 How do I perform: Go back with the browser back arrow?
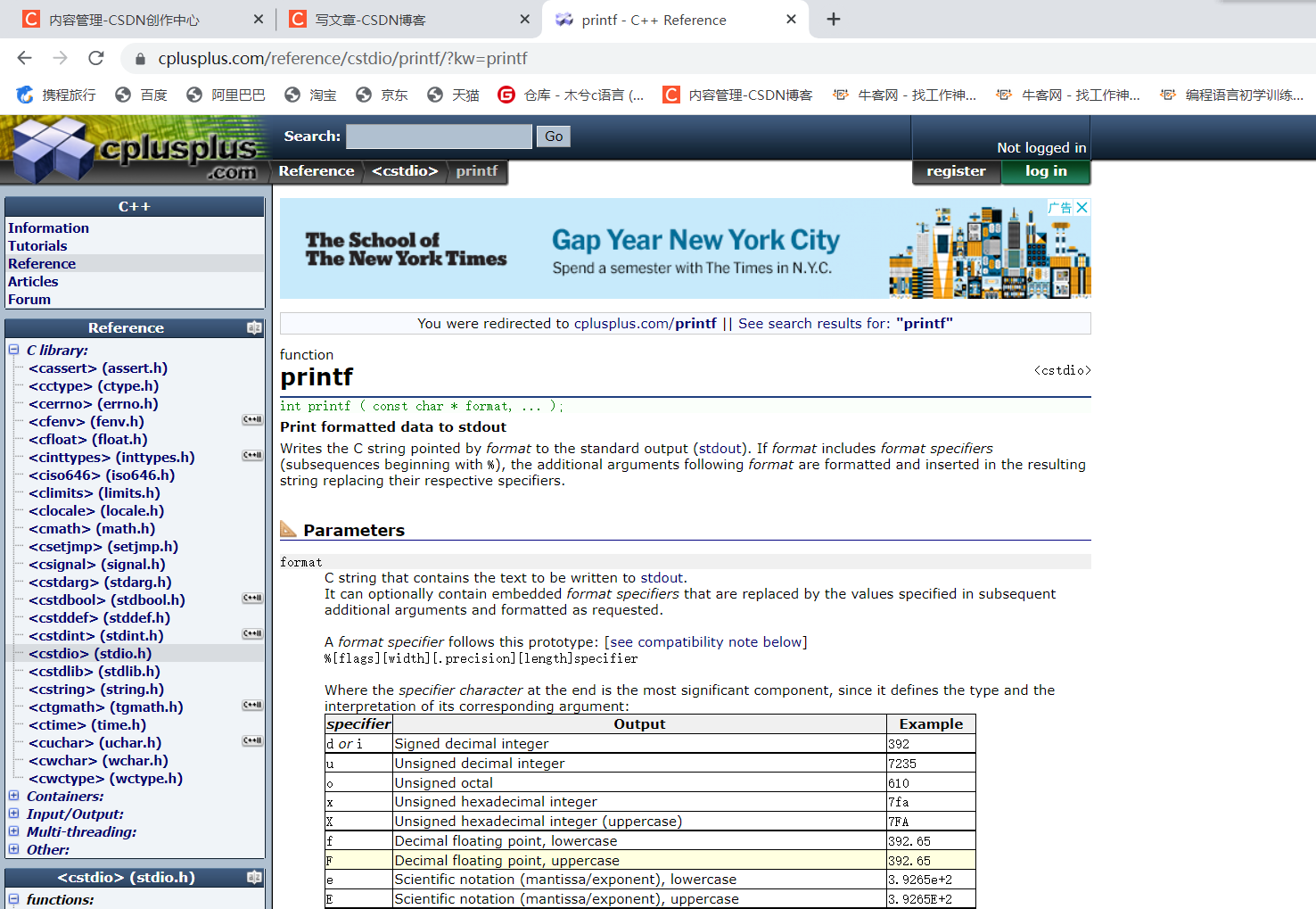pyautogui.click(x=24, y=58)
